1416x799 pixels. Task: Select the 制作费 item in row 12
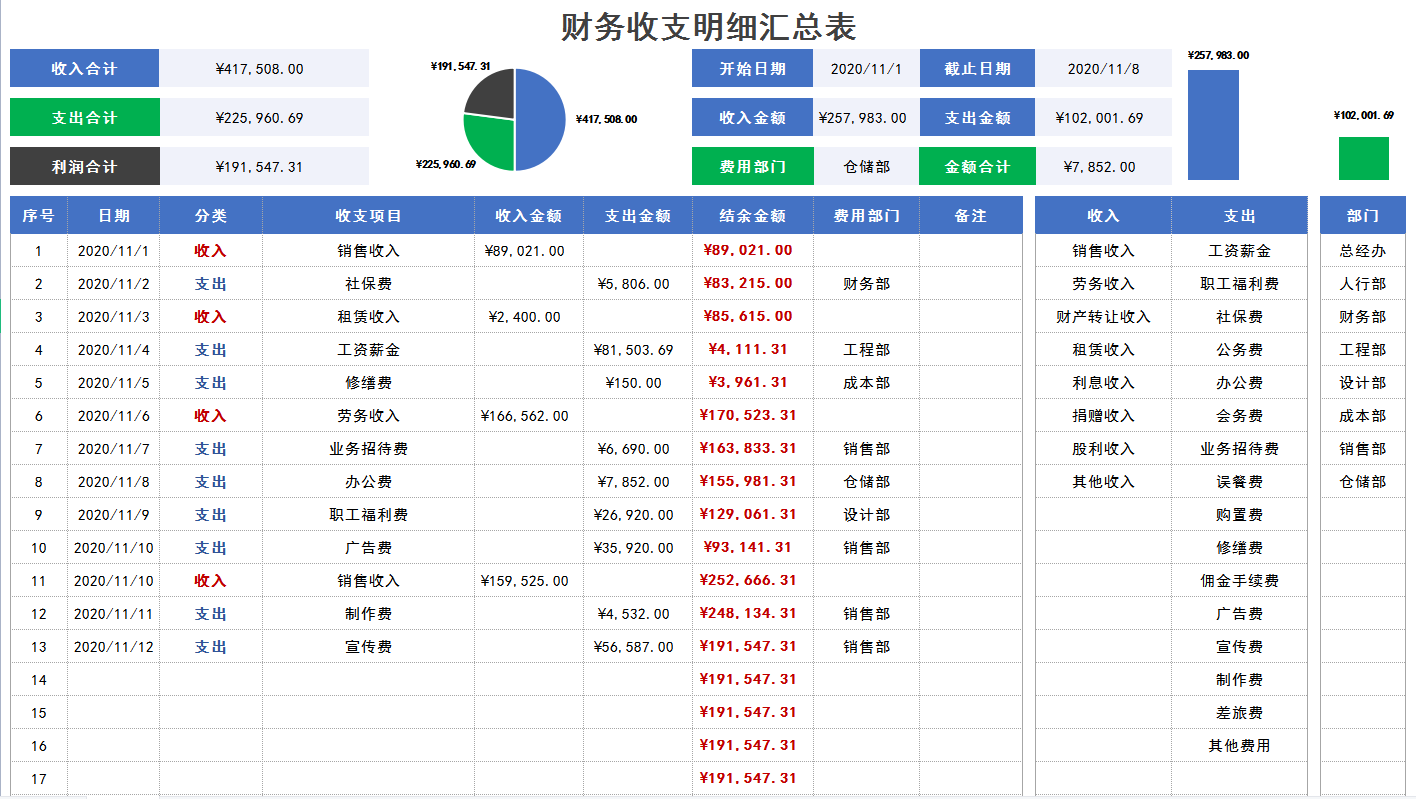click(368, 614)
